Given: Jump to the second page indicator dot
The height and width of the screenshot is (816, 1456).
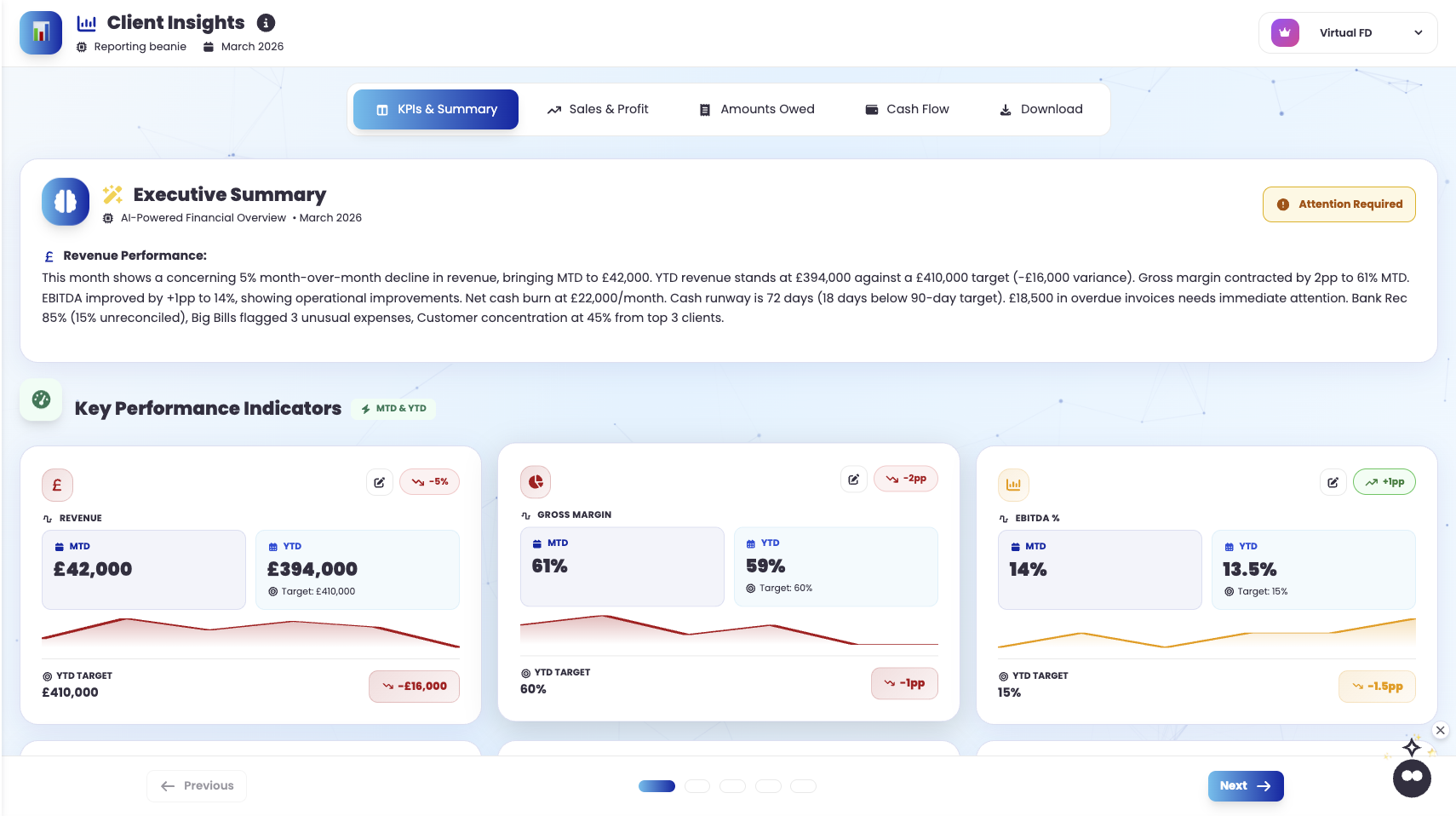Looking at the screenshot, I should click(697, 786).
